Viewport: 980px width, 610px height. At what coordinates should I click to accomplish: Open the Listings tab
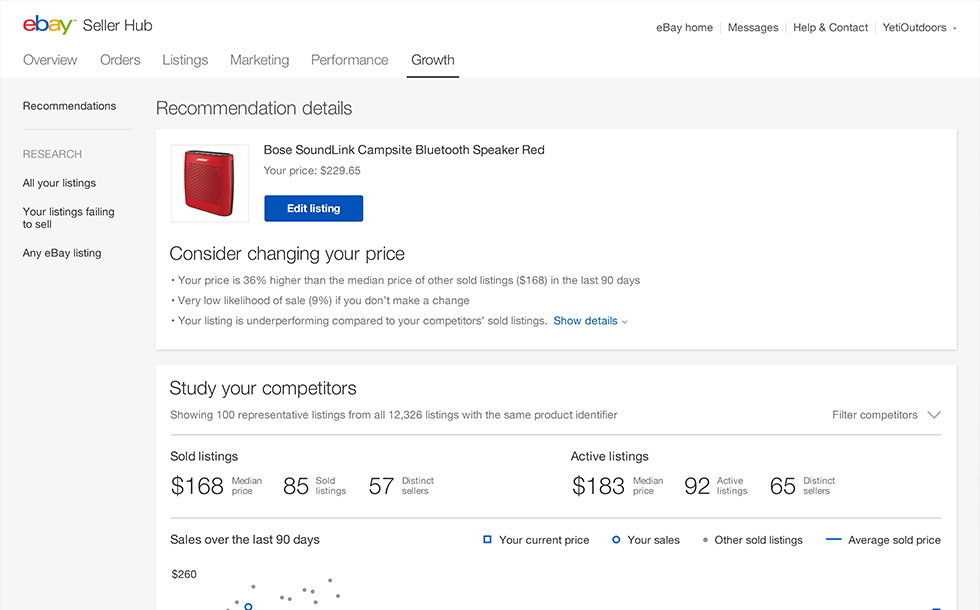coord(185,60)
